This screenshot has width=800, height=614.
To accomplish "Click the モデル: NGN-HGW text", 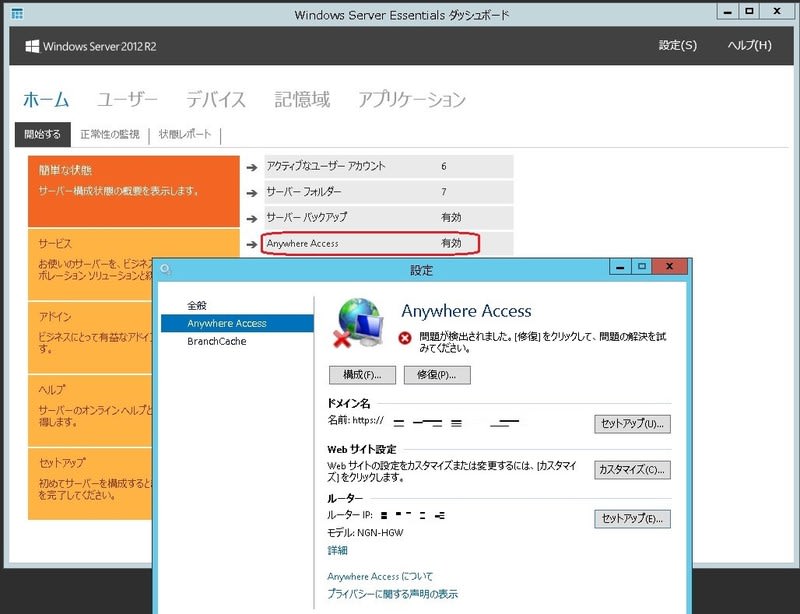I will [365, 533].
